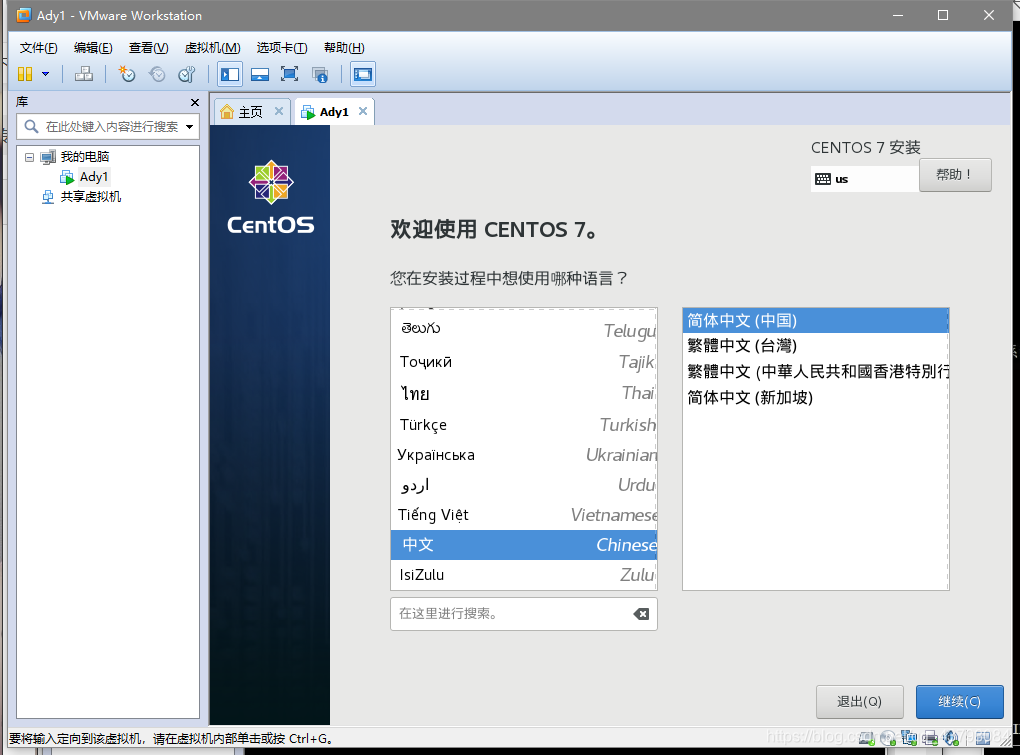
Task: Open the snapshot manager icon
Action: coord(187,74)
